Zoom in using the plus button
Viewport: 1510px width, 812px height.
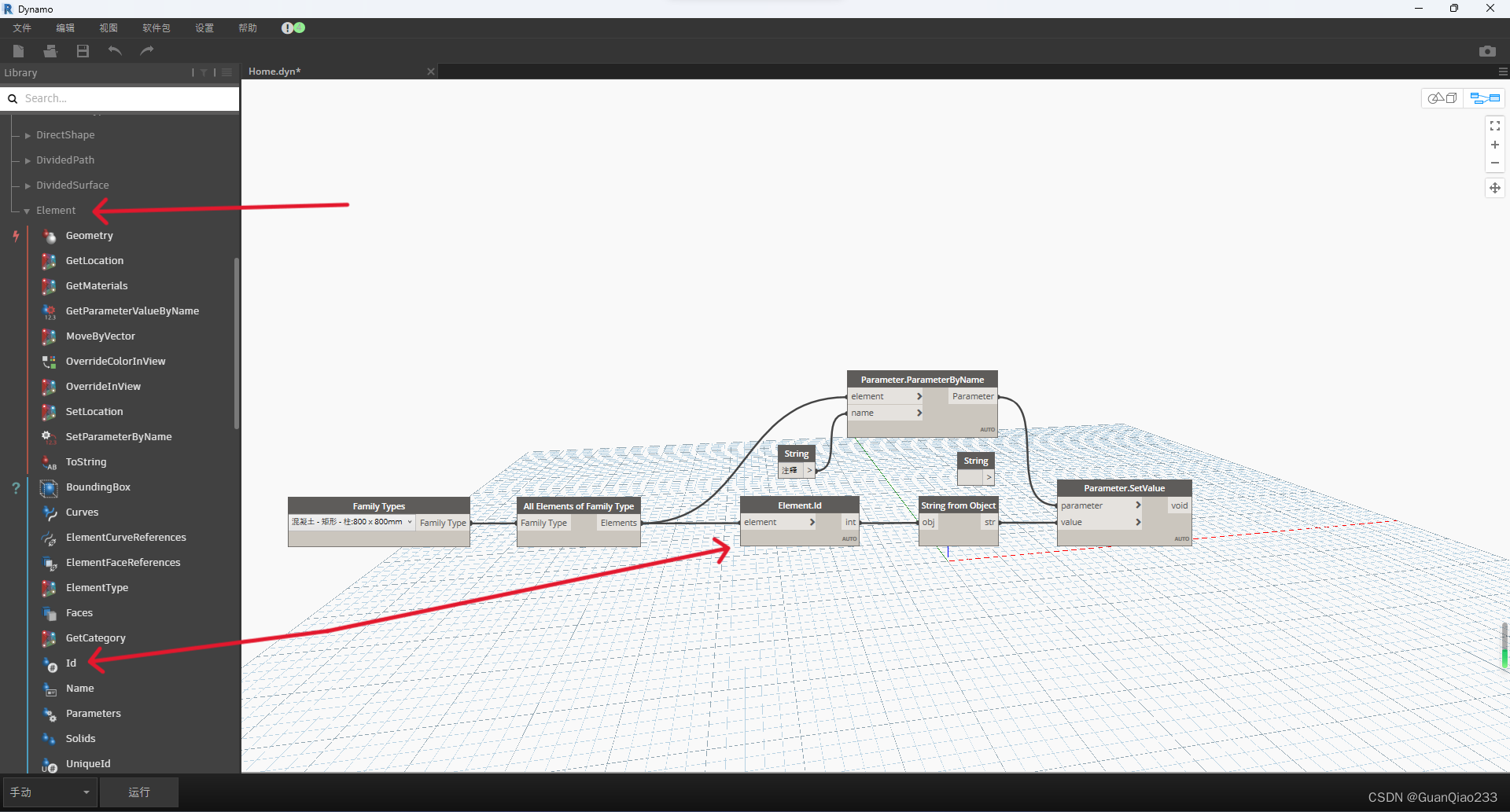point(1495,145)
